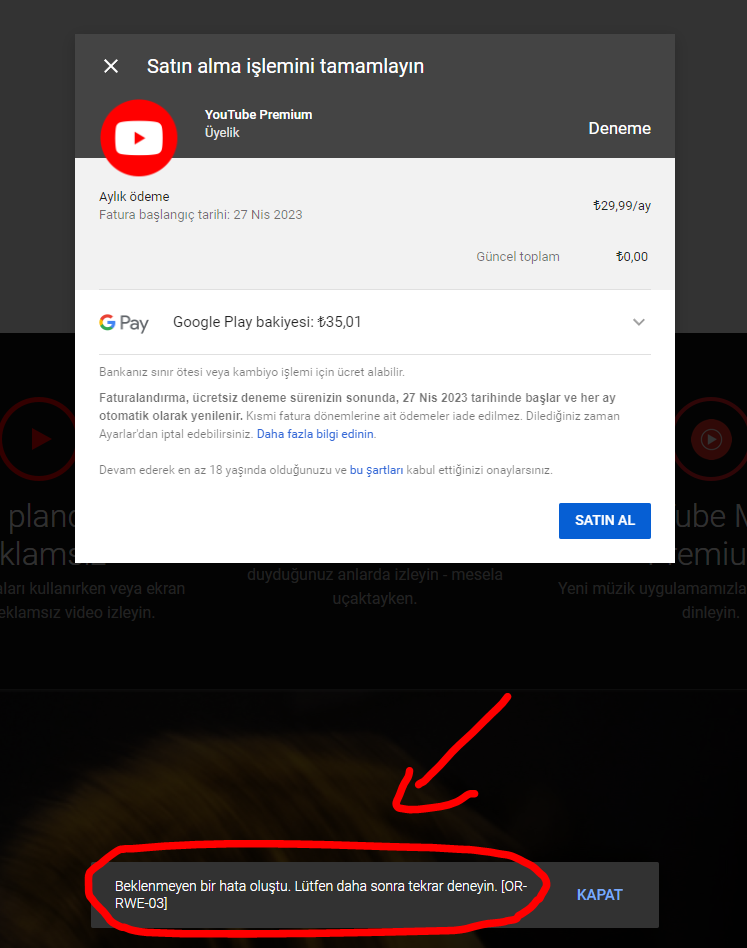Click the error message text OR-RWE-03
Screen dimensions: 747x948
(321, 895)
